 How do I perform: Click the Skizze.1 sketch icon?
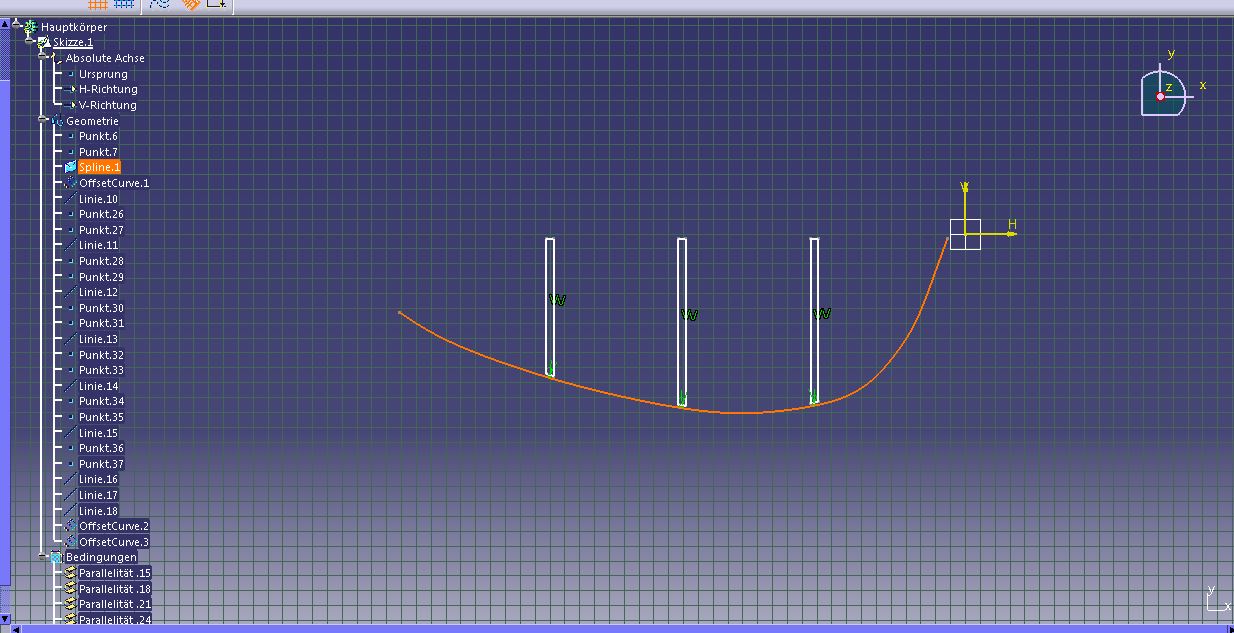pos(44,43)
